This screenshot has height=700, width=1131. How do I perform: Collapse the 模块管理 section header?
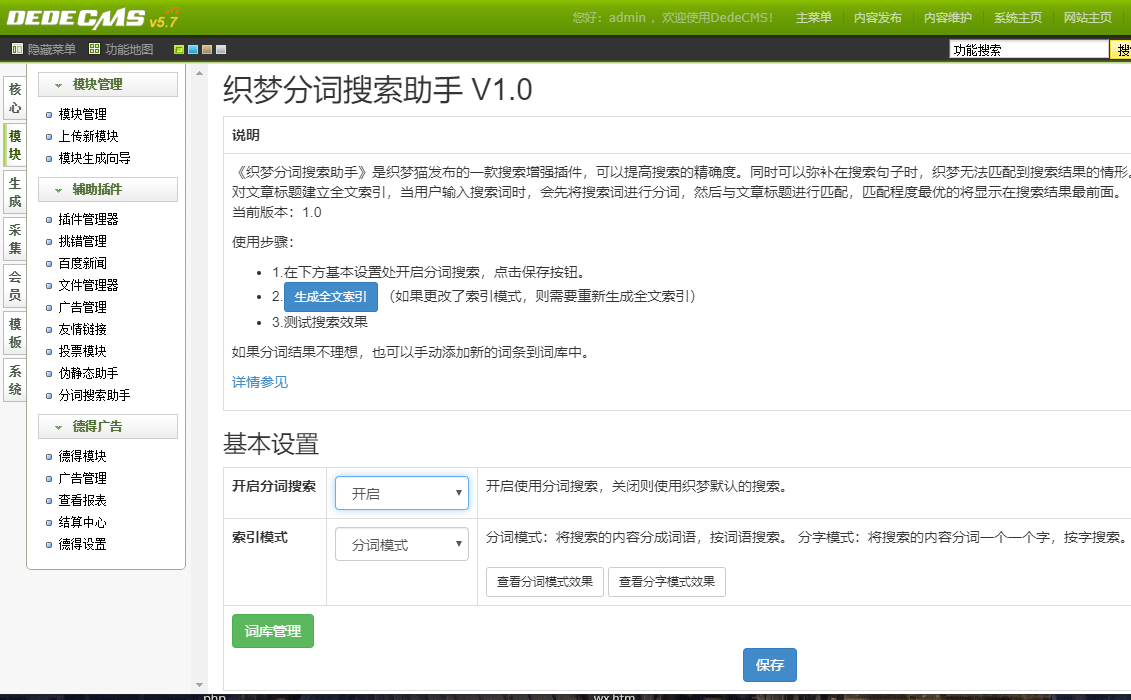point(107,84)
